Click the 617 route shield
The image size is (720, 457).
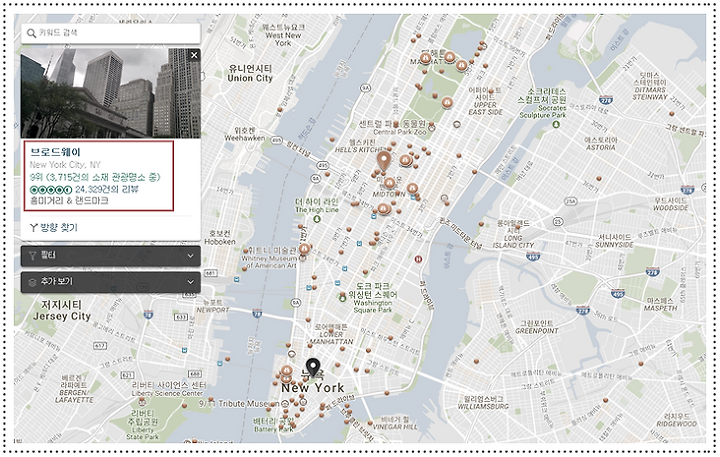[100, 345]
